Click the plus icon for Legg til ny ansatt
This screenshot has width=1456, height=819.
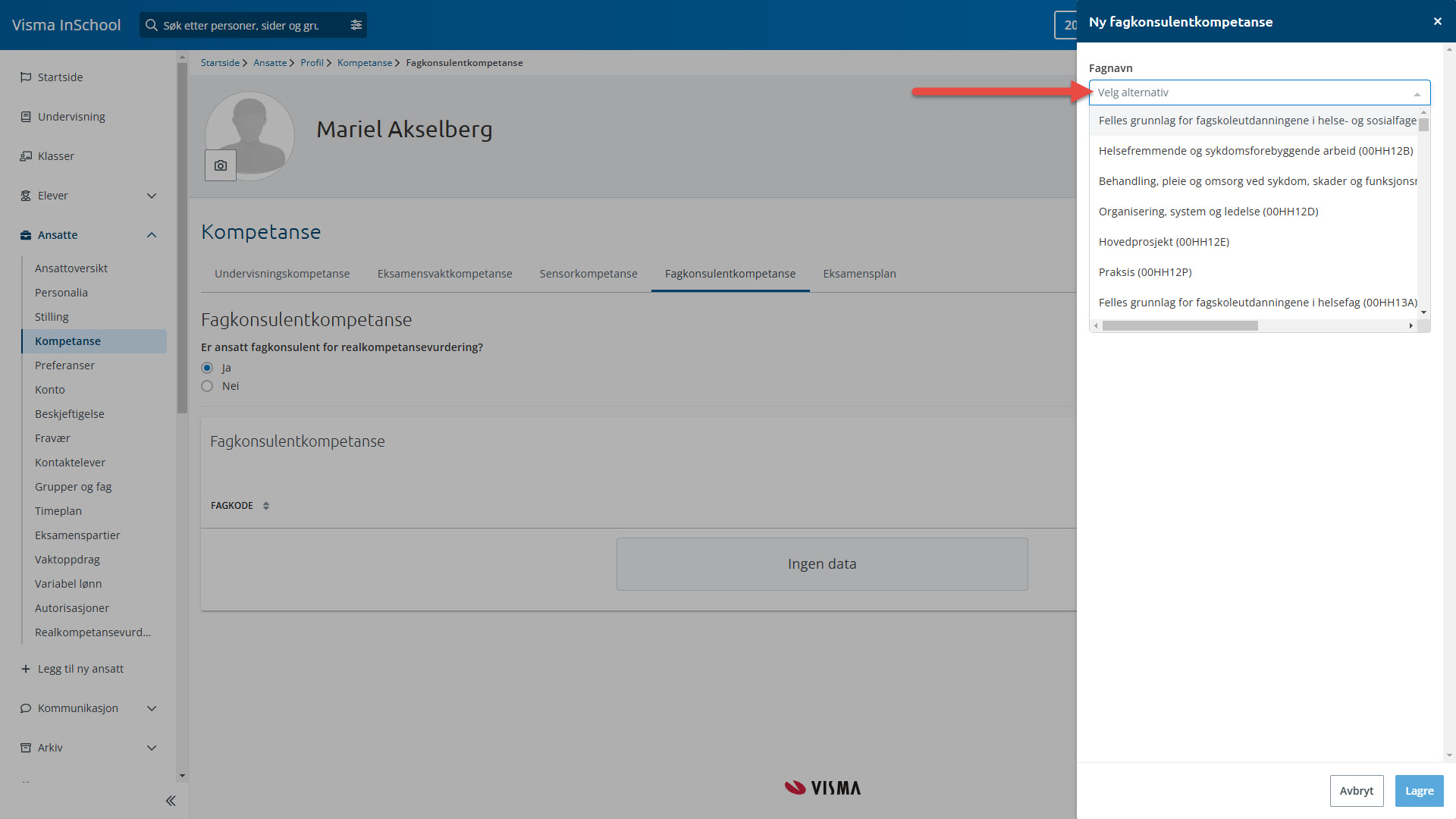point(26,669)
